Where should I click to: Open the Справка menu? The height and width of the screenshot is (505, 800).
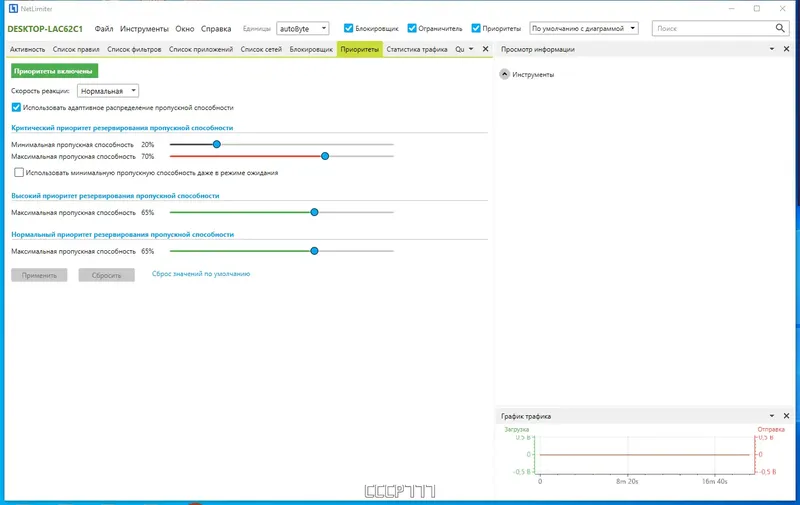216,29
